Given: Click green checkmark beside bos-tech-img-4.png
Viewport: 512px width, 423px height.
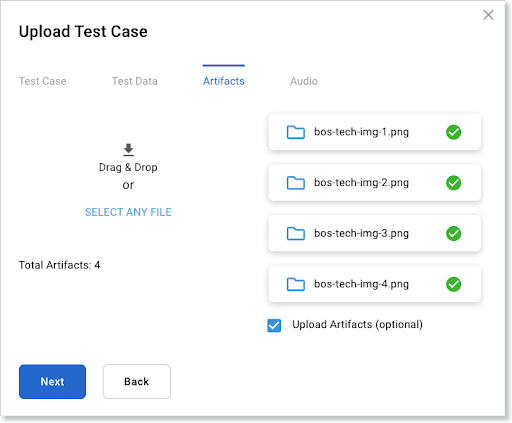Looking at the screenshot, I should point(453,284).
